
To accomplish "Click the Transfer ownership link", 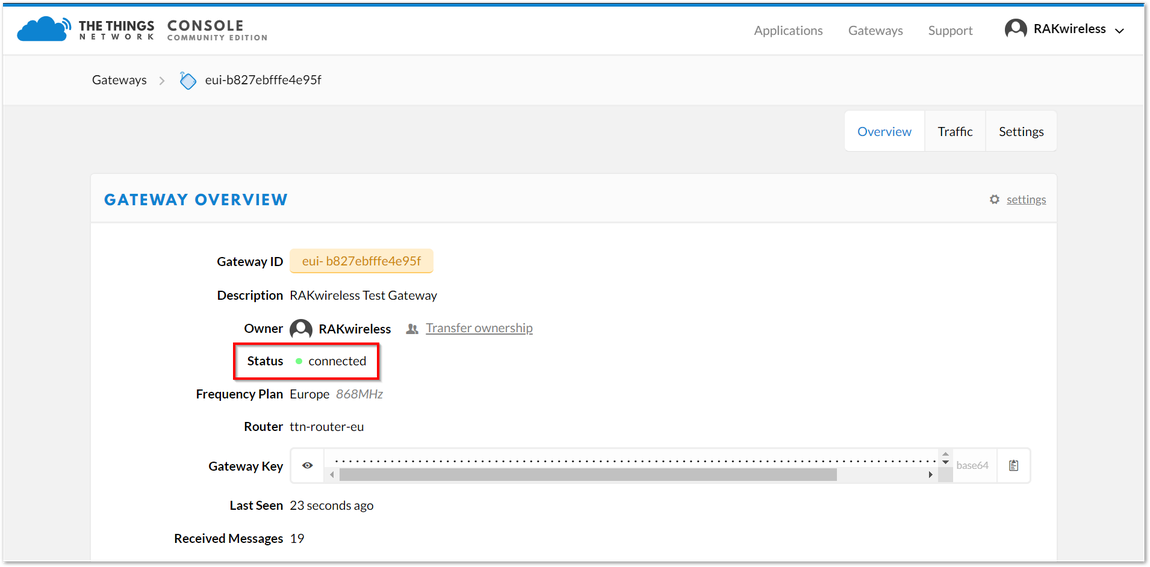I will (x=480, y=328).
